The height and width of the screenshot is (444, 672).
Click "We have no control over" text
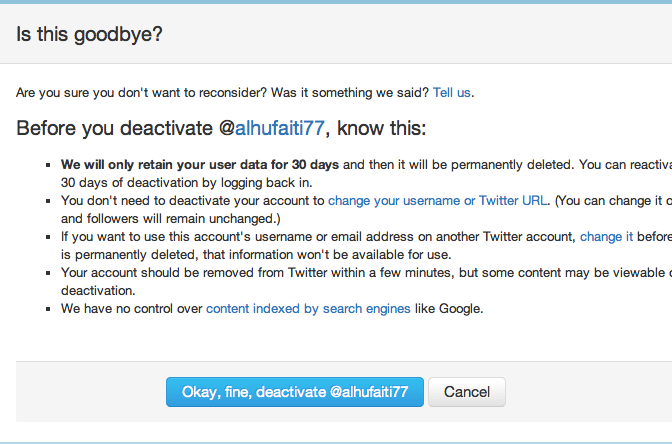(x=131, y=308)
